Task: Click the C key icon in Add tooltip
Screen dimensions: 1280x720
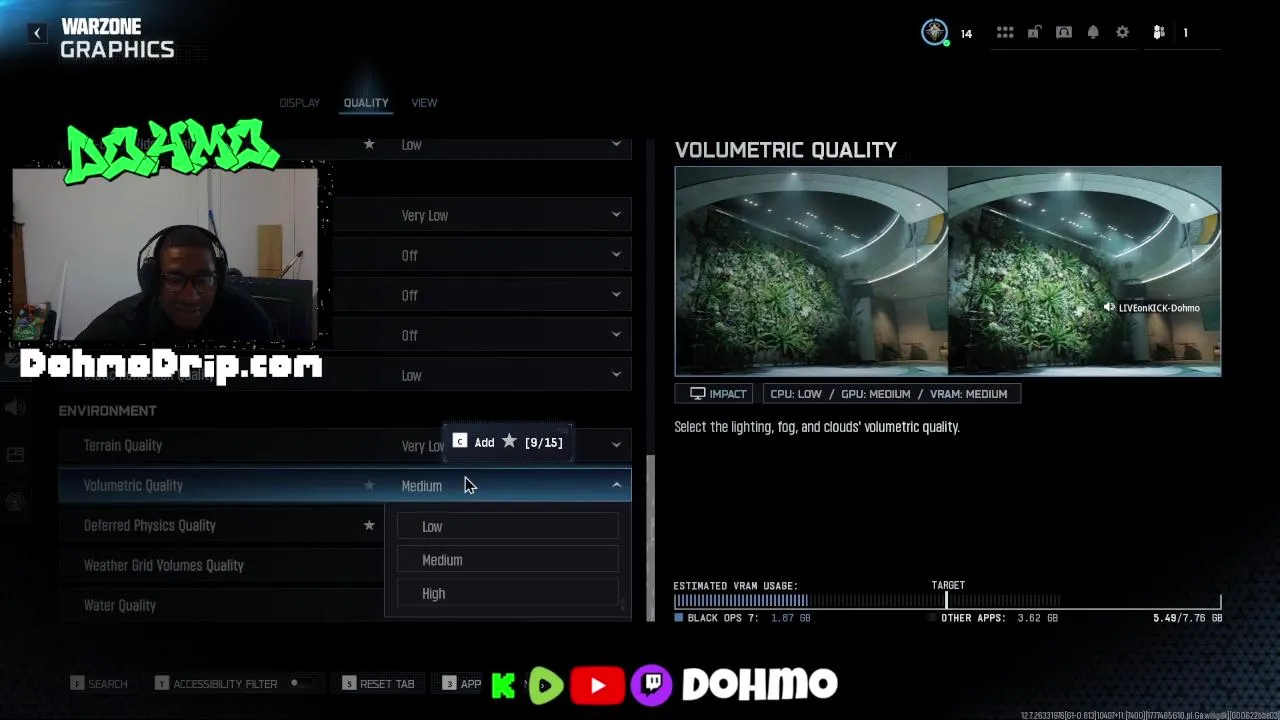Action: point(460,441)
